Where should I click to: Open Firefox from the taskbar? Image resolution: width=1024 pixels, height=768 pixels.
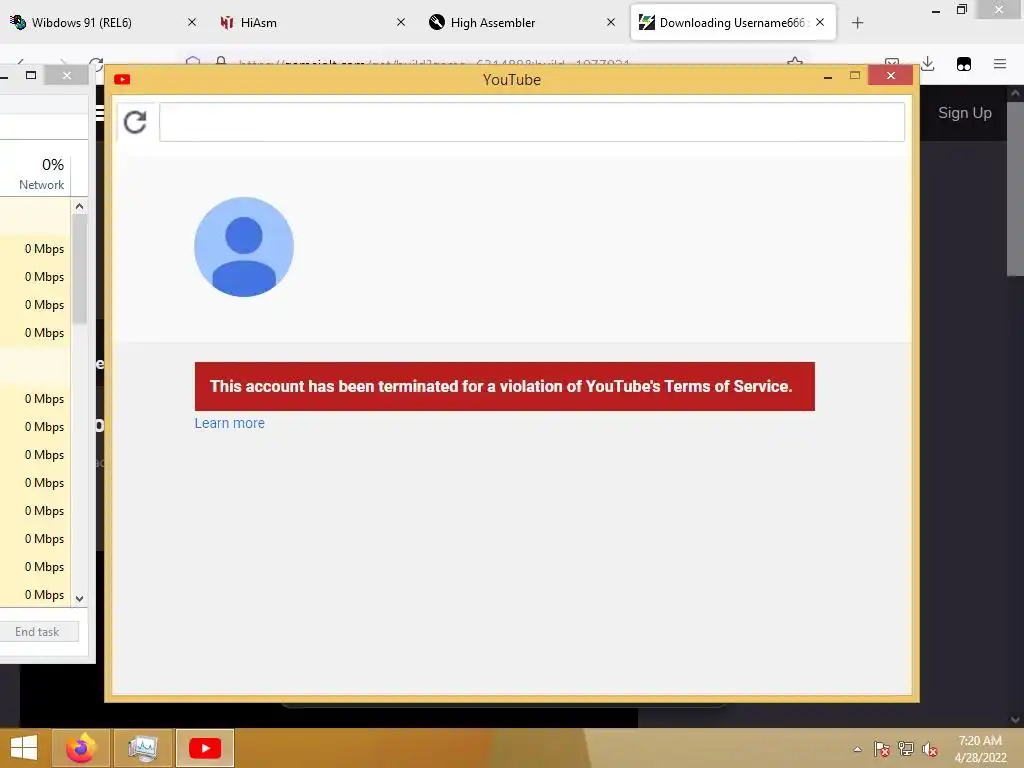coord(80,748)
